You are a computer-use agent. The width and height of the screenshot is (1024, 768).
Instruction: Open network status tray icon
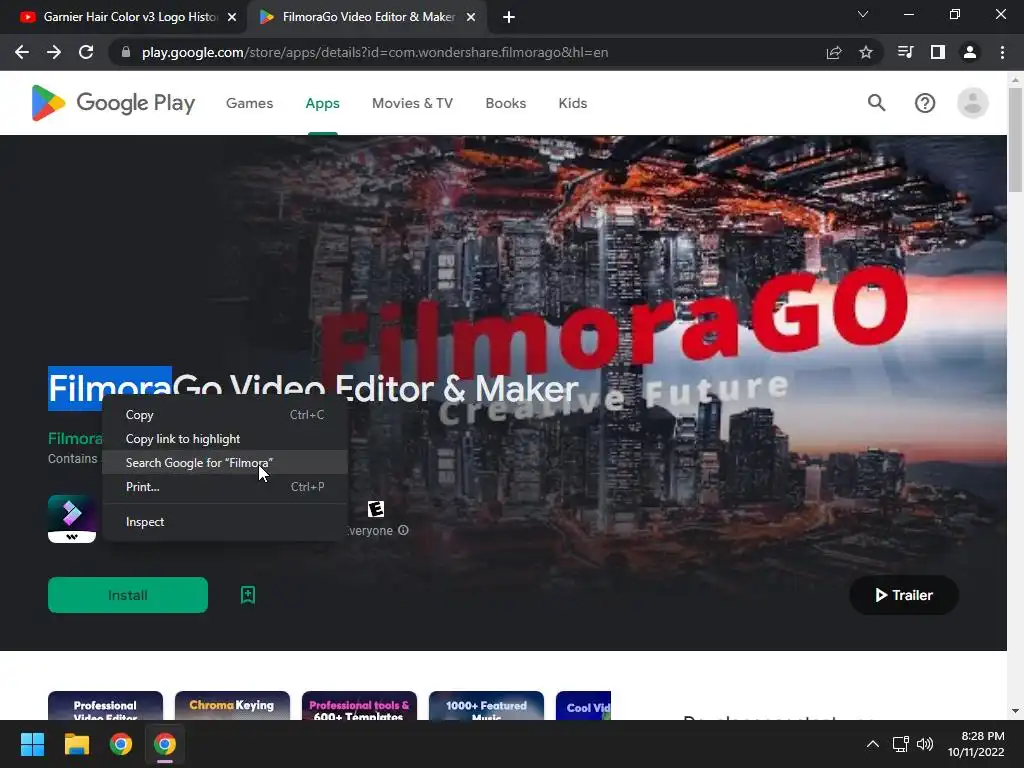(901, 744)
